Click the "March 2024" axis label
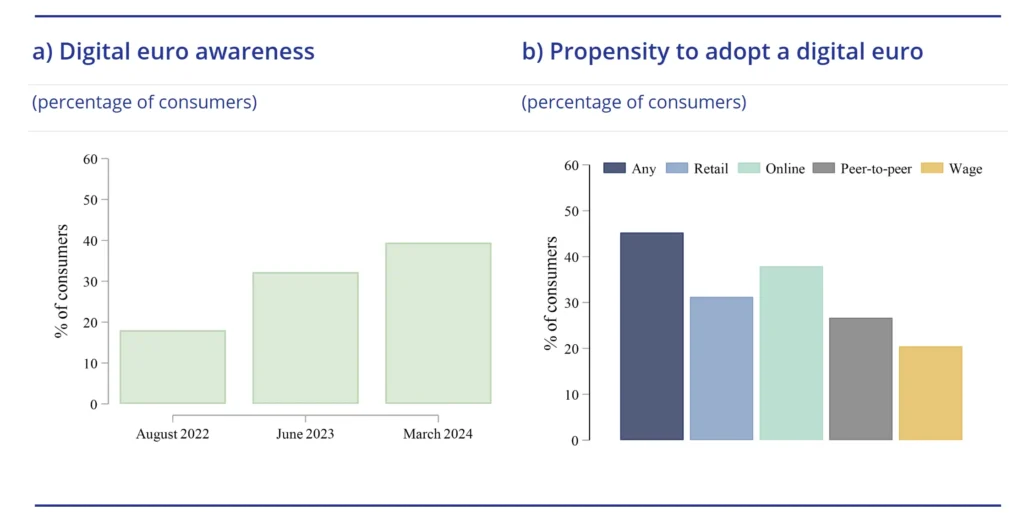Screen dimensions: 1024x520 [x=438, y=434]
